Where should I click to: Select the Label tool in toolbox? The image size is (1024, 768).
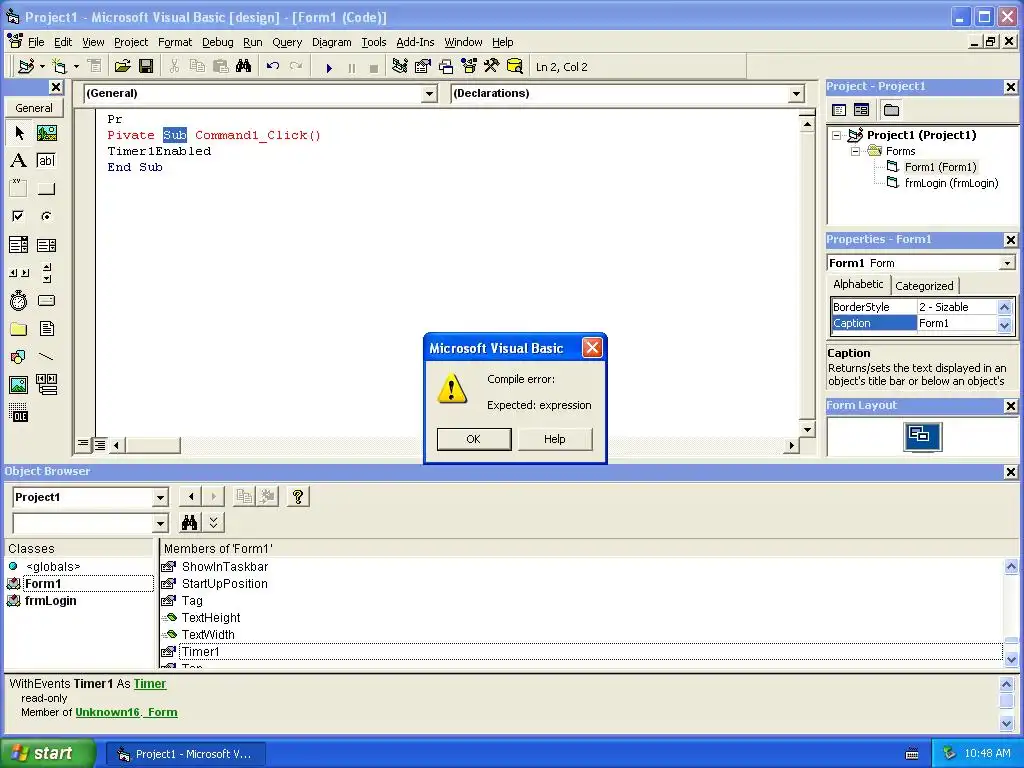[x=19, y=161]
